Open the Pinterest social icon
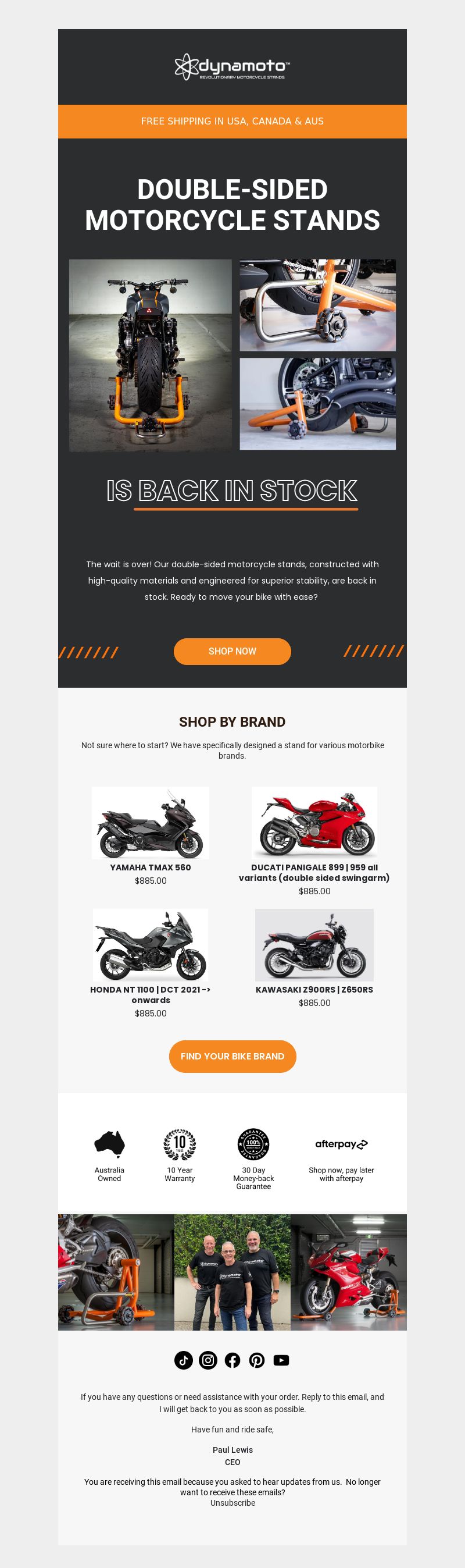 click(257, 1360)
